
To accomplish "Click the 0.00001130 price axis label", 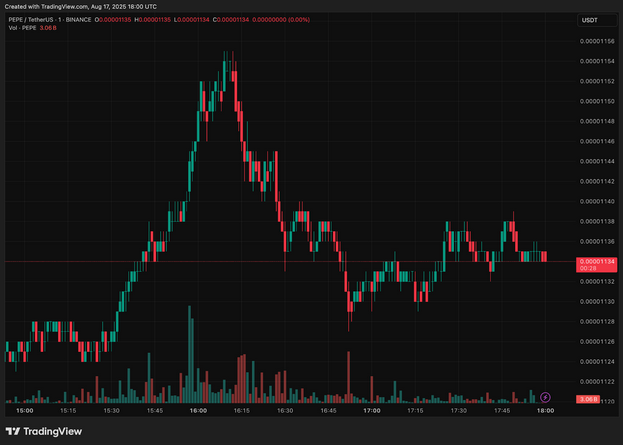I will (x=597, y=302).
